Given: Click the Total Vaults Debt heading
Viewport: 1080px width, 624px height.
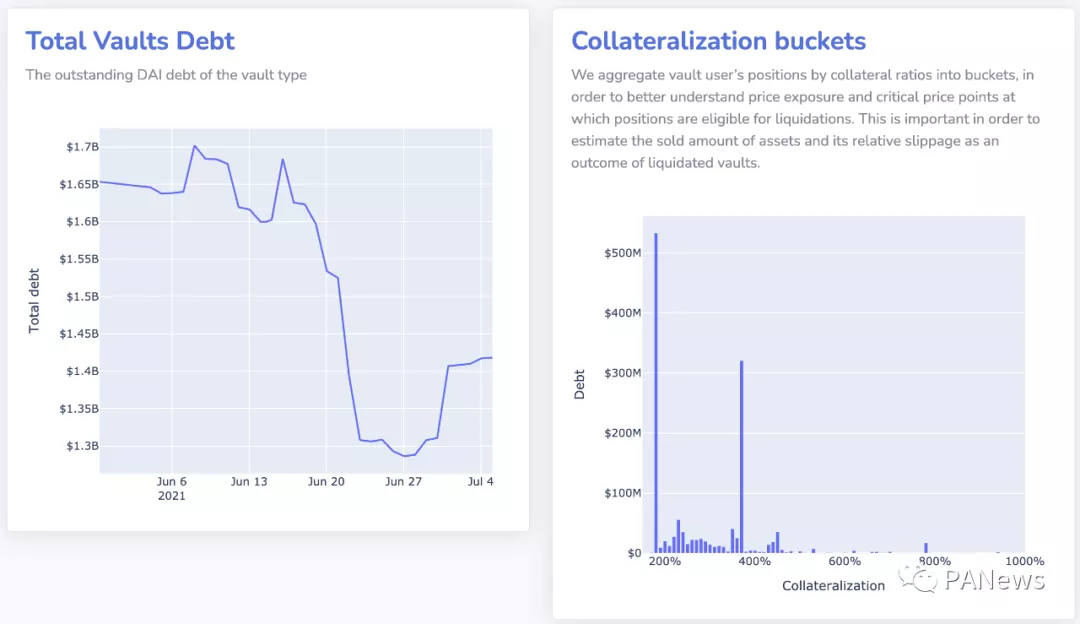Looking at the screenshot, I should point(130,41).
